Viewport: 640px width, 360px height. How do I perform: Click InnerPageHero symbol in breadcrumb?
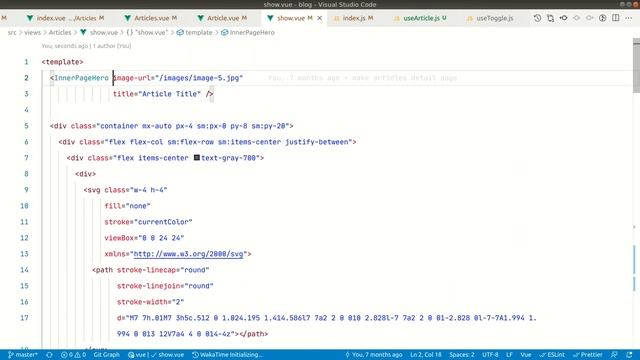tap(248, 32)
